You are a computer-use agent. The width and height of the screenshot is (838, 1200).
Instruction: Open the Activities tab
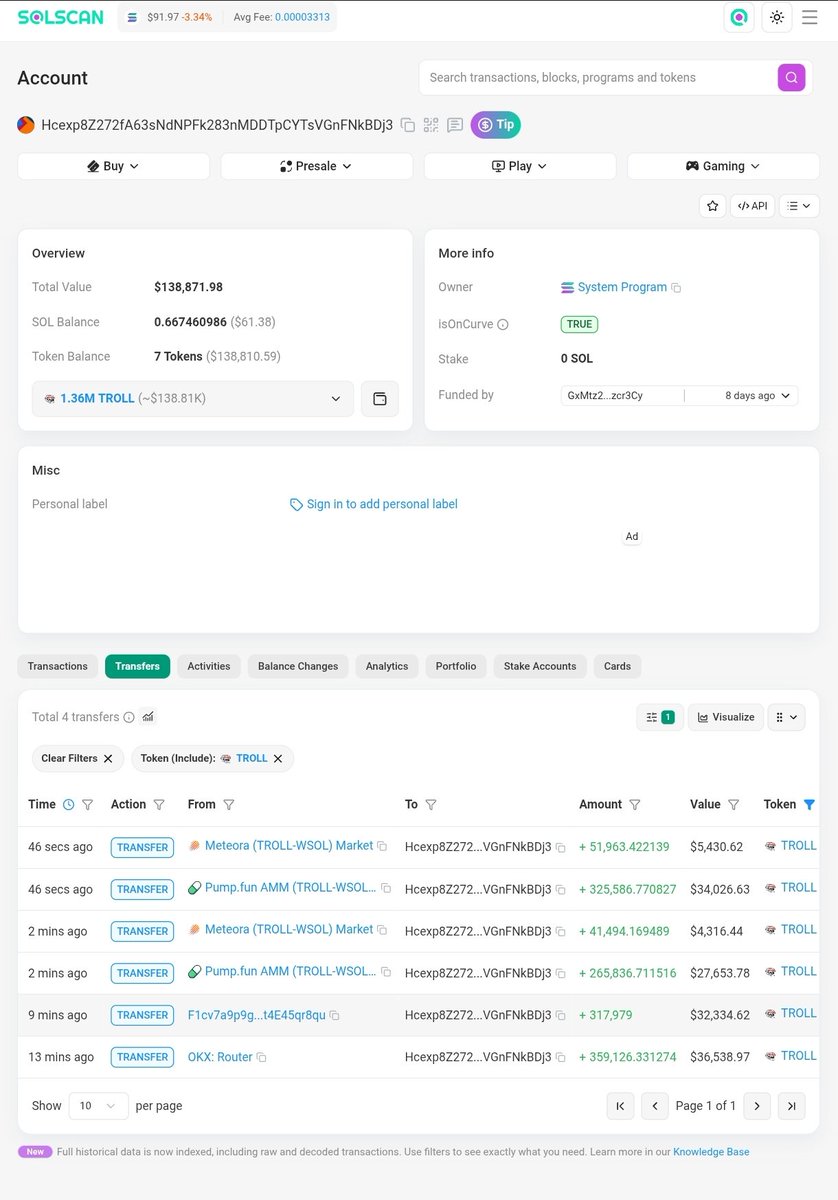point(209,666)
